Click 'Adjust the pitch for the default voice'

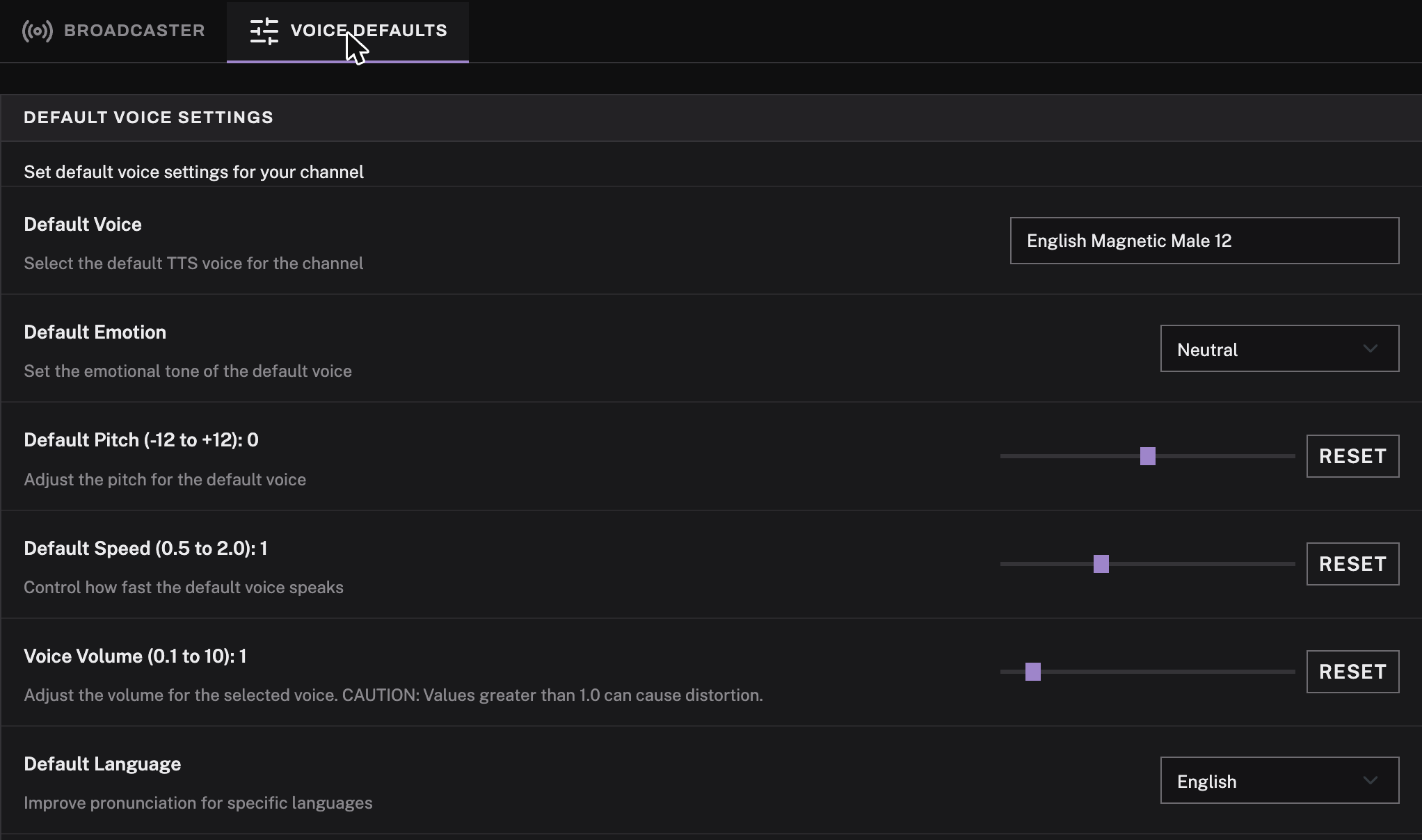point(165,479)
